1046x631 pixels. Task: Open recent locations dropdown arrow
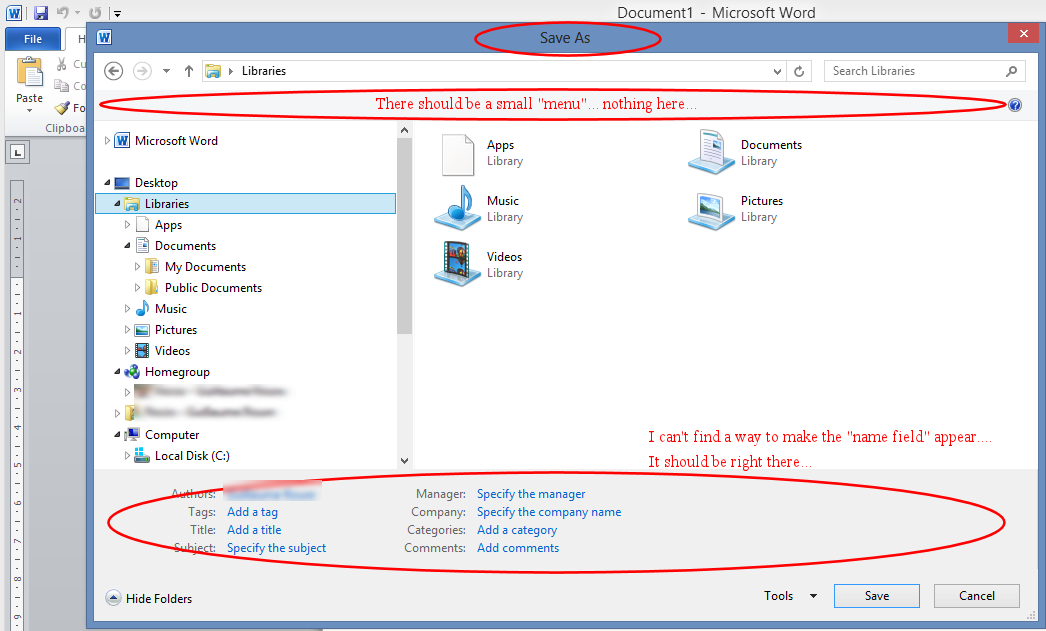point(166,71)
